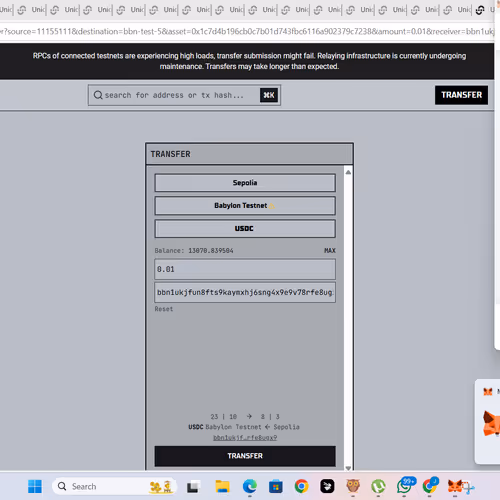The height and width of the screenshot is (500, 500).
Task: Open the Babylon Testnet destination chain selector
Action: [245, 206]
